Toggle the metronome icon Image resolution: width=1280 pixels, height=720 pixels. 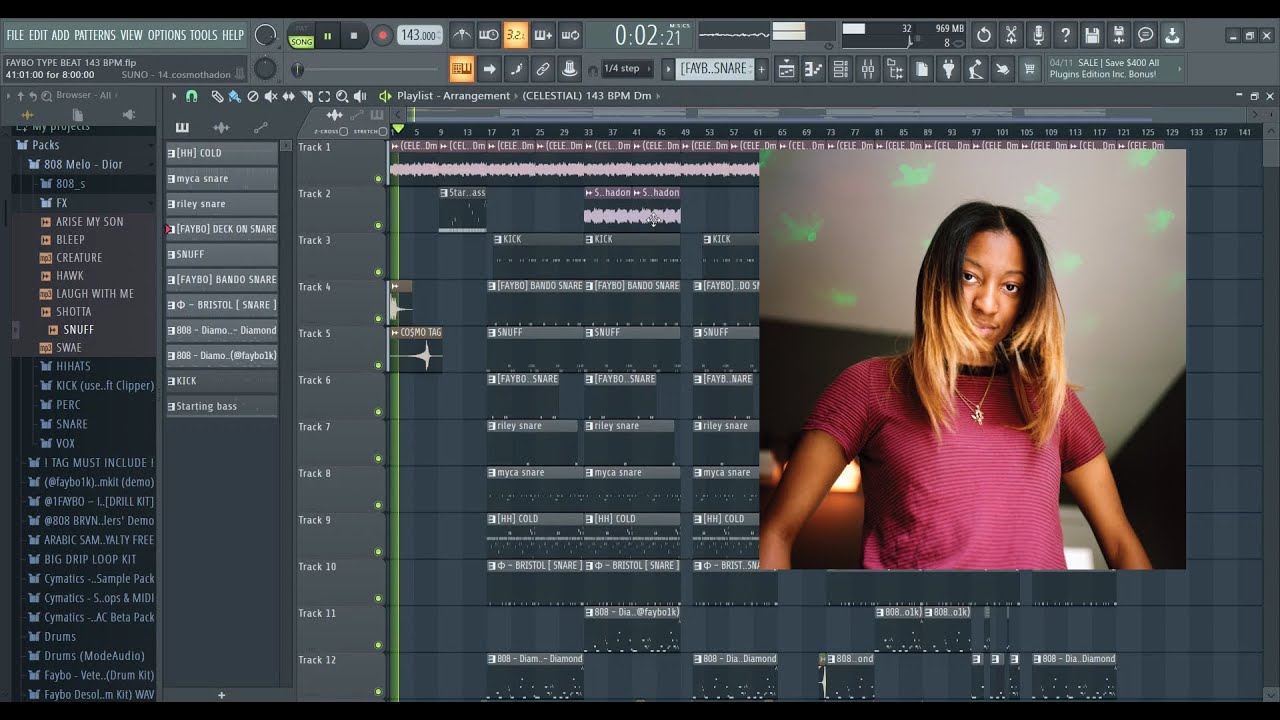[461, 35]
